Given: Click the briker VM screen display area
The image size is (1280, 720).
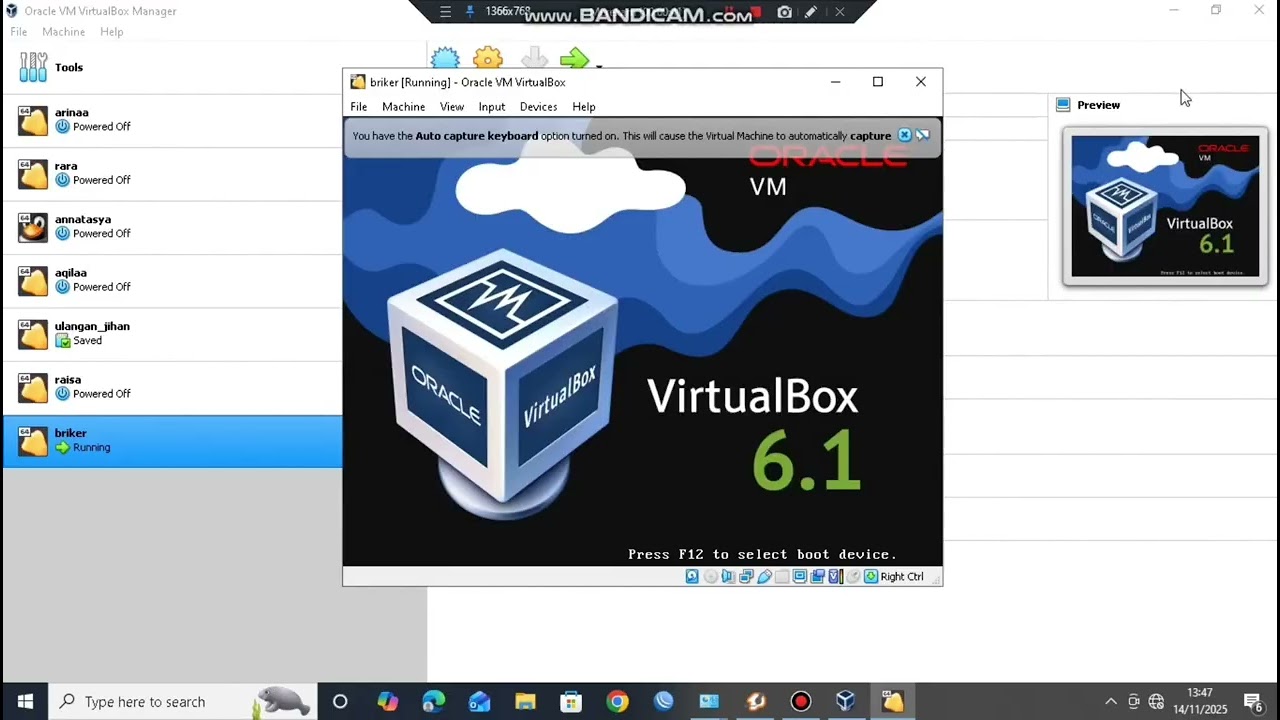Looking at the screenshot, I should point(642,342).
